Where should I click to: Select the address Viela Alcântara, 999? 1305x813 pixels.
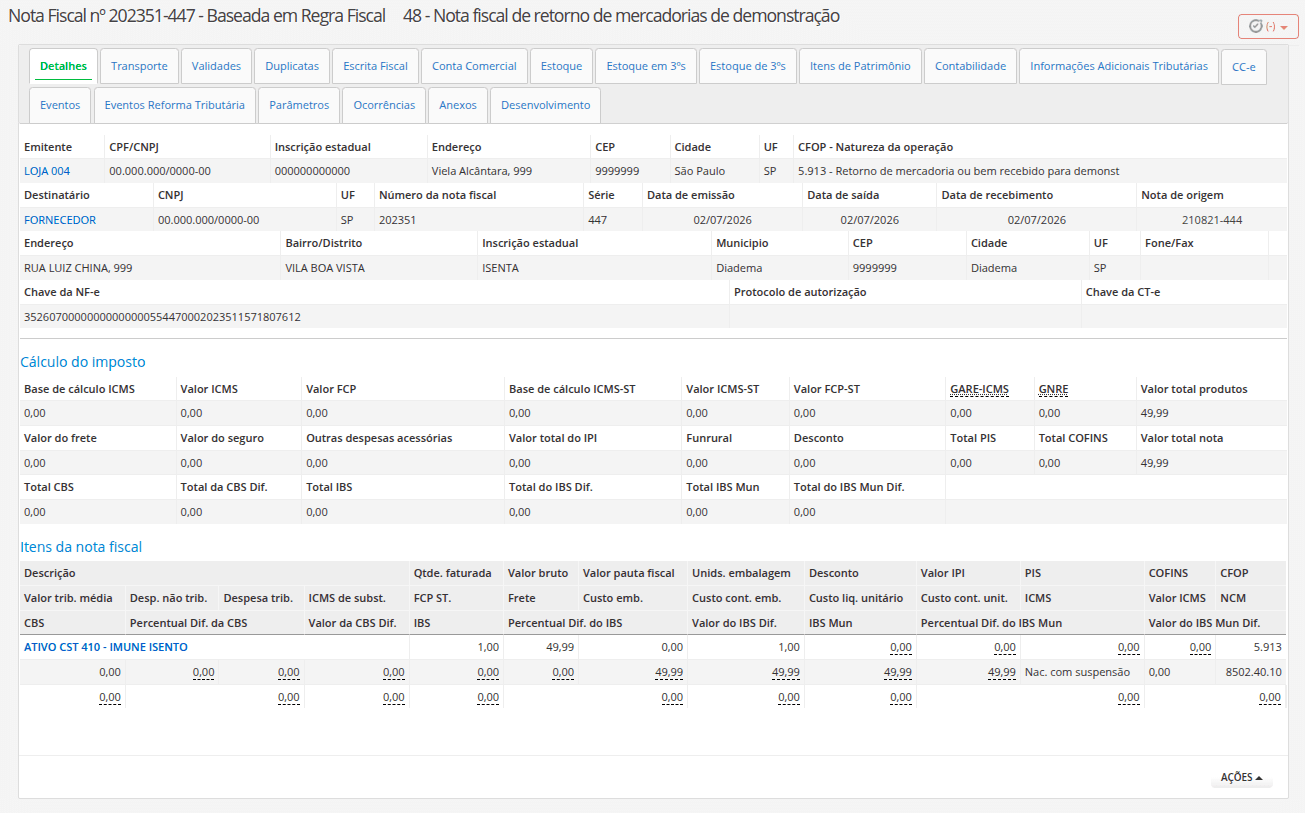[x=481, y=171]
